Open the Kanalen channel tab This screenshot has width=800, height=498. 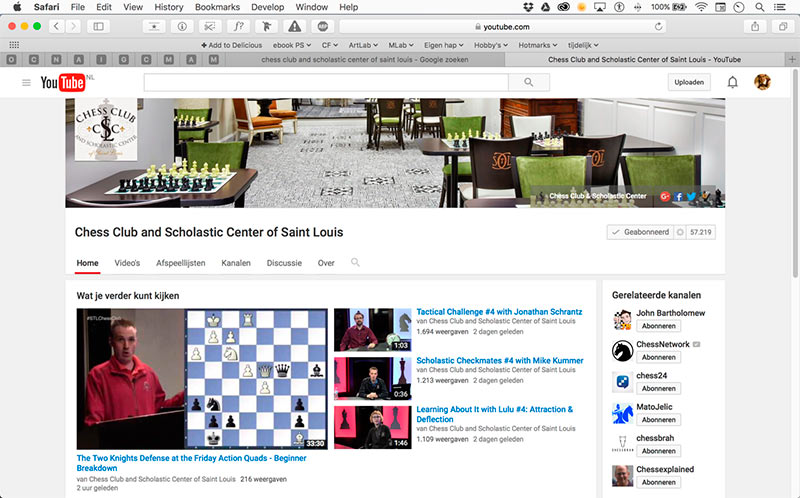coord(236,263)
